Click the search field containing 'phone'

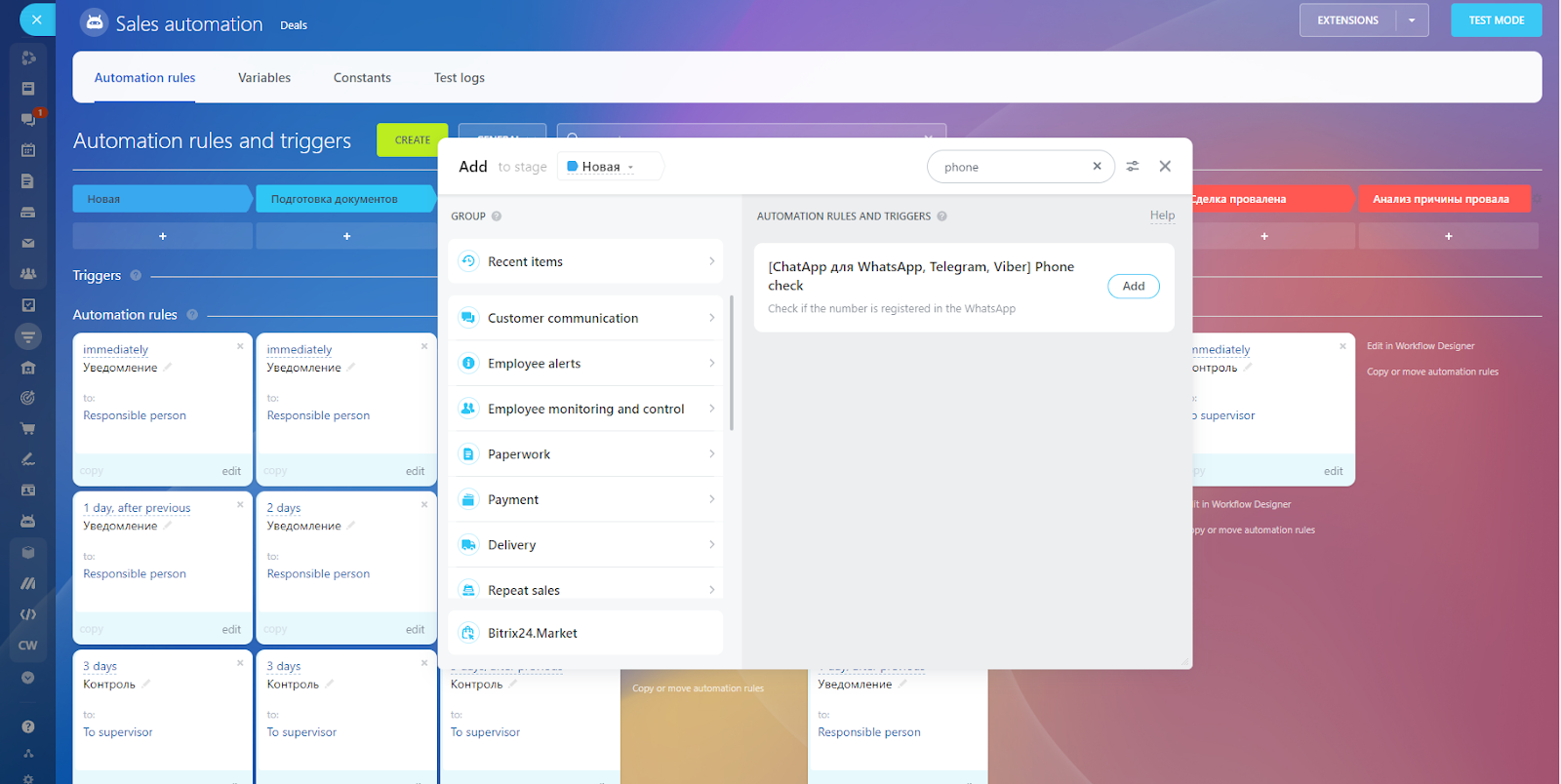tap(1010, 167)
